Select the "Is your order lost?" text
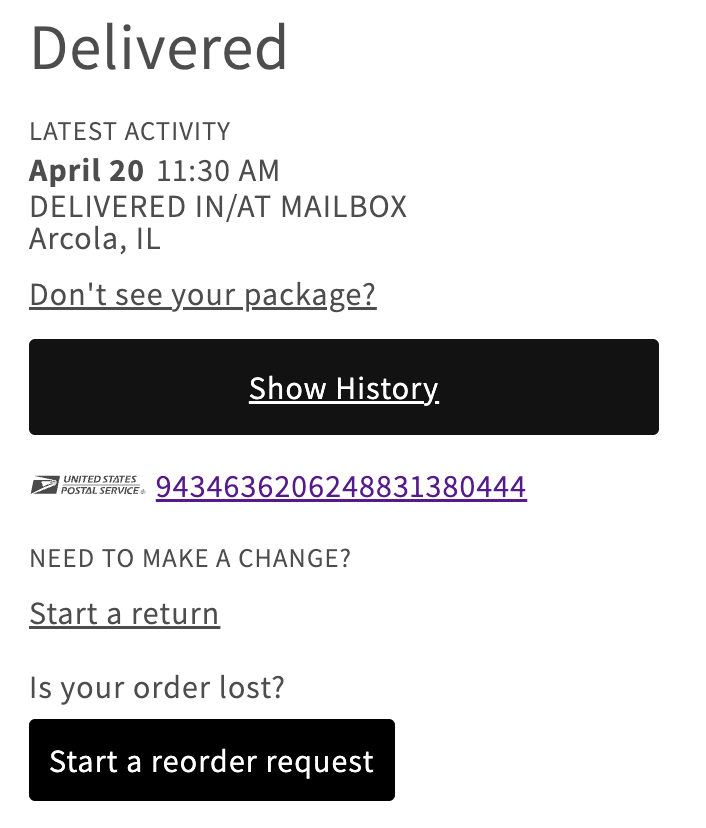This screenshot has height=828, width=706. tap(157, 687)
